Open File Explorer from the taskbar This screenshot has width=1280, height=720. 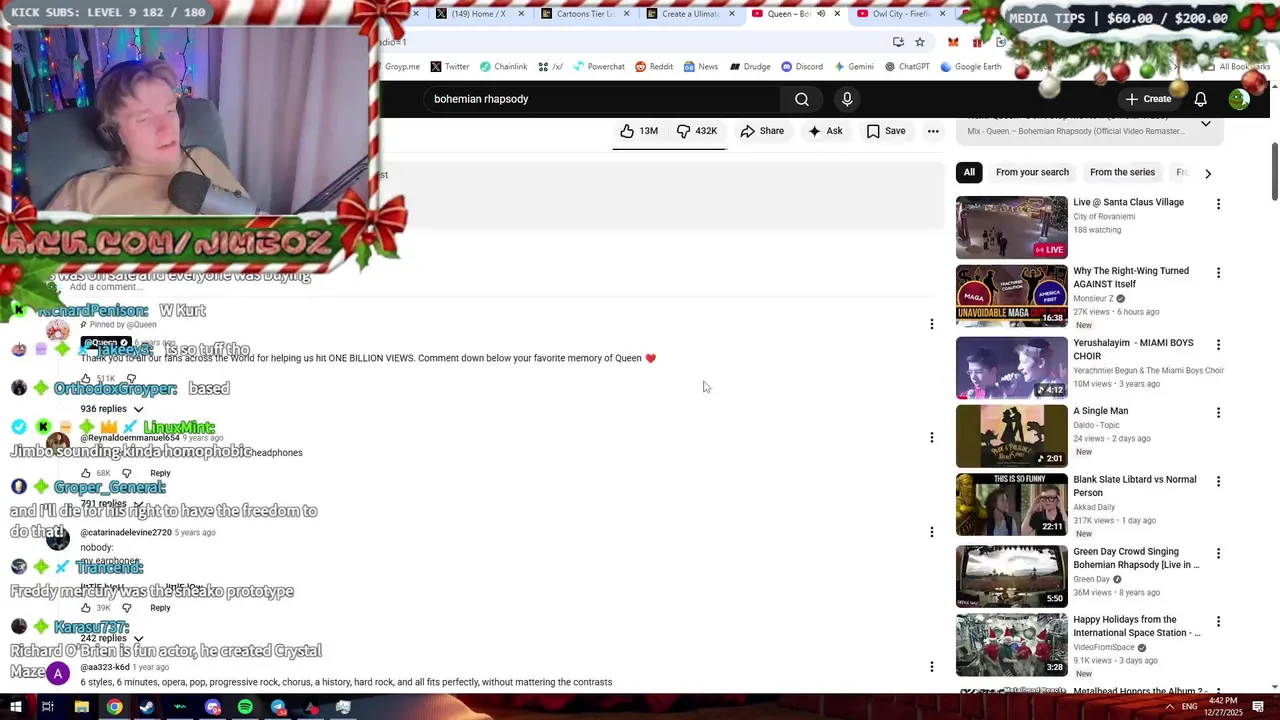[x=82, y=707]
